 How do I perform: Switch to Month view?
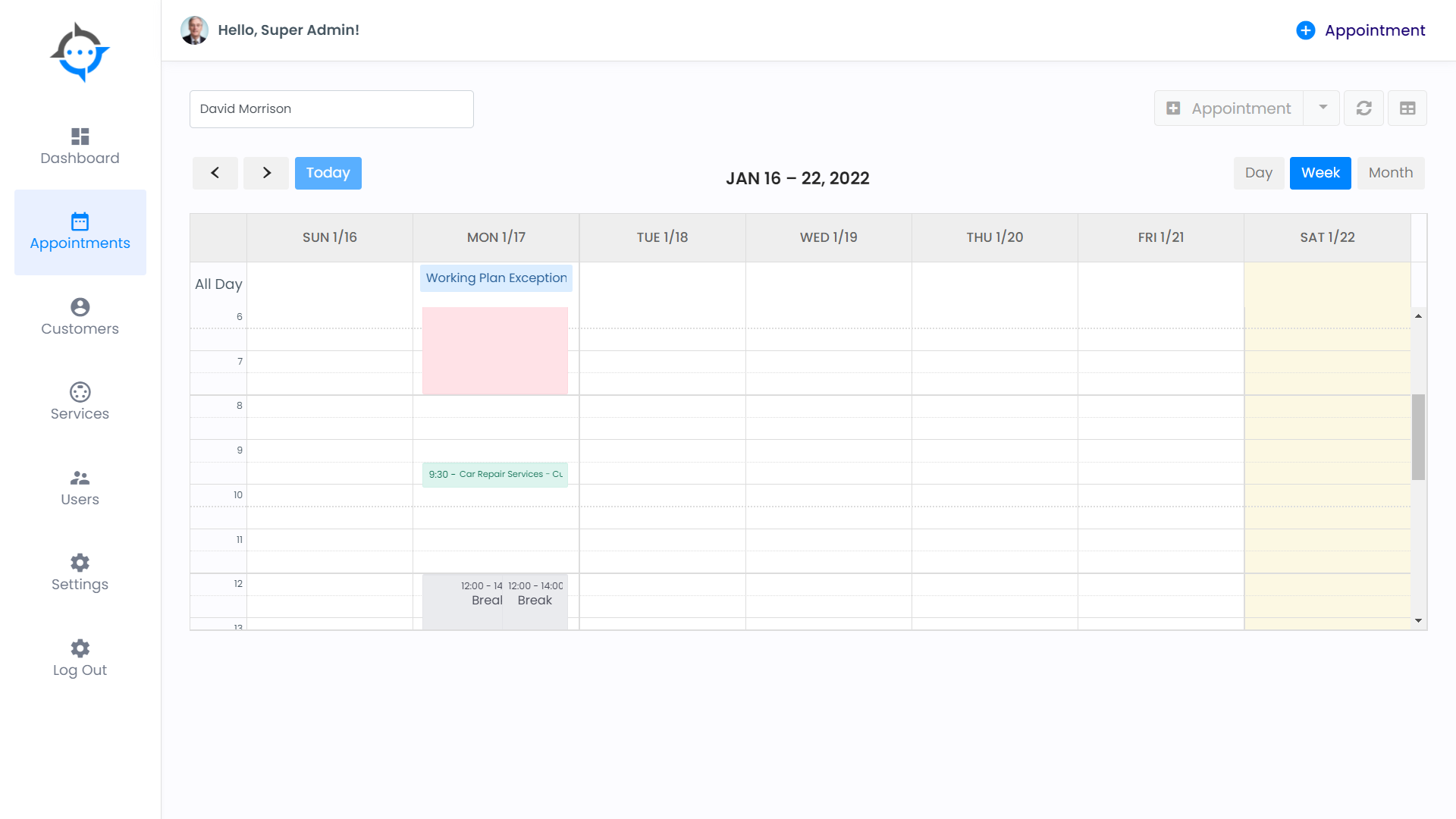tap(1390, 173)
